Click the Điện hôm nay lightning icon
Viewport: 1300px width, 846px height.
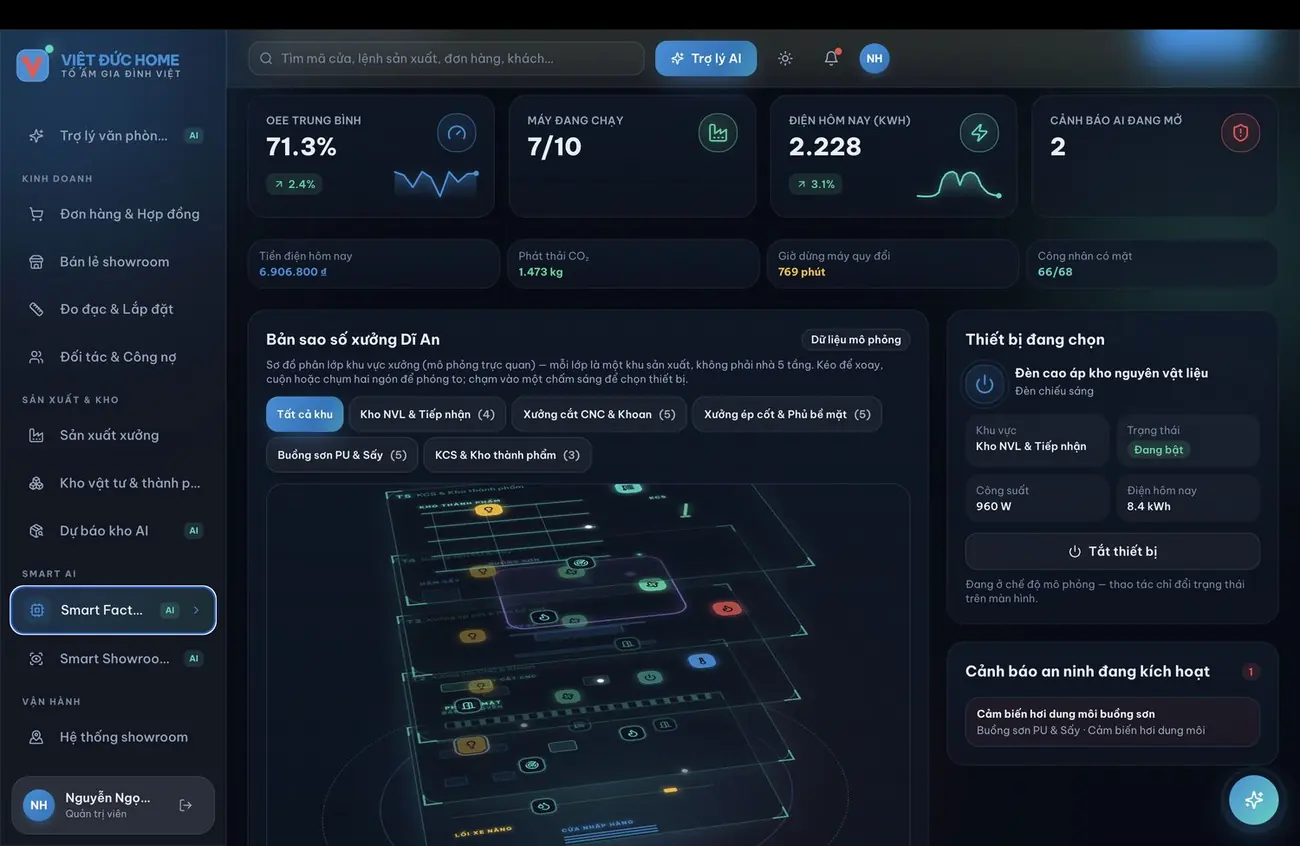pyautogui.click(x=979, y=133)
